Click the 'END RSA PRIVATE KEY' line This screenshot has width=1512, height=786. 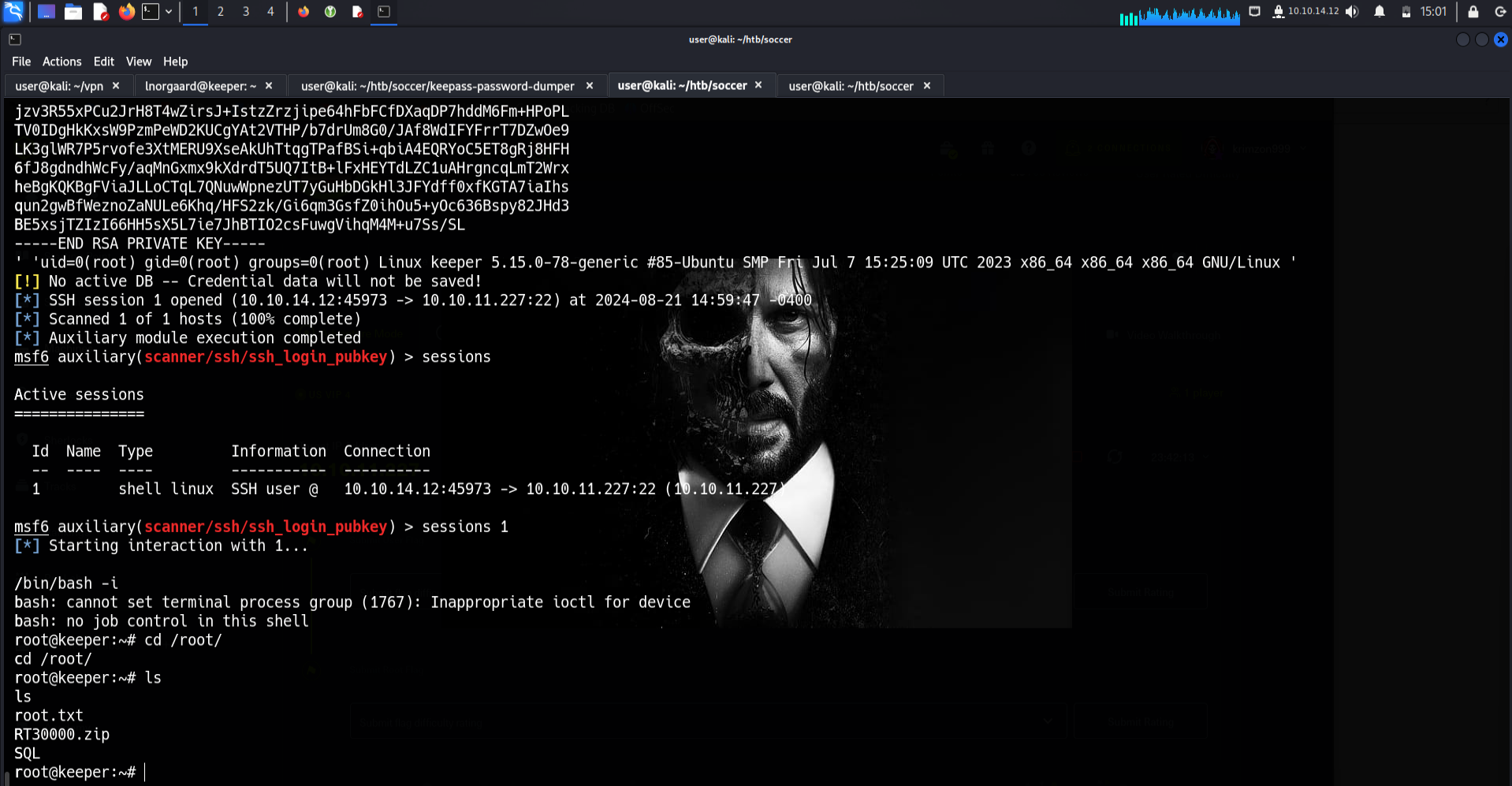[140, 244]
